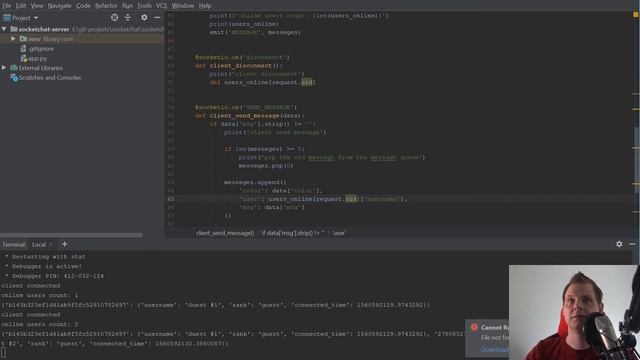Screen dimensions: 640x360
Task: Open the Edit menu
Action: pos(21,6)
